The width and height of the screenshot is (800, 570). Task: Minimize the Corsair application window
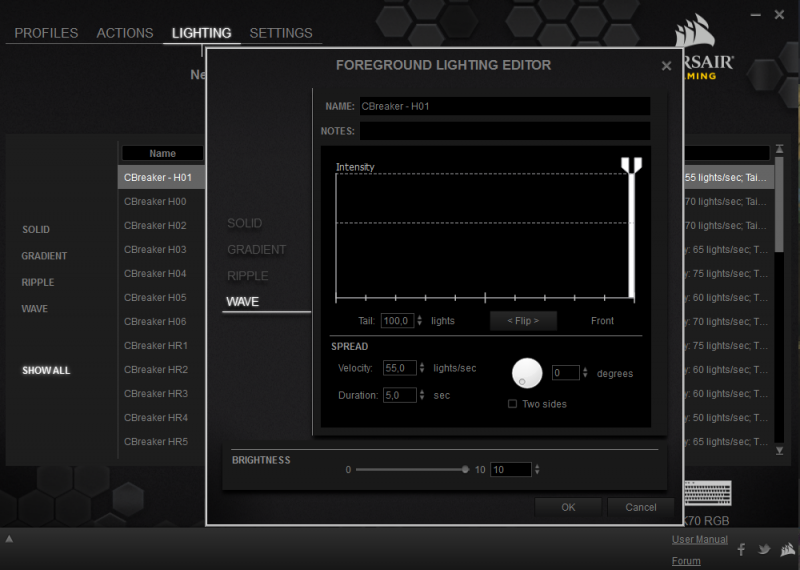756,15
